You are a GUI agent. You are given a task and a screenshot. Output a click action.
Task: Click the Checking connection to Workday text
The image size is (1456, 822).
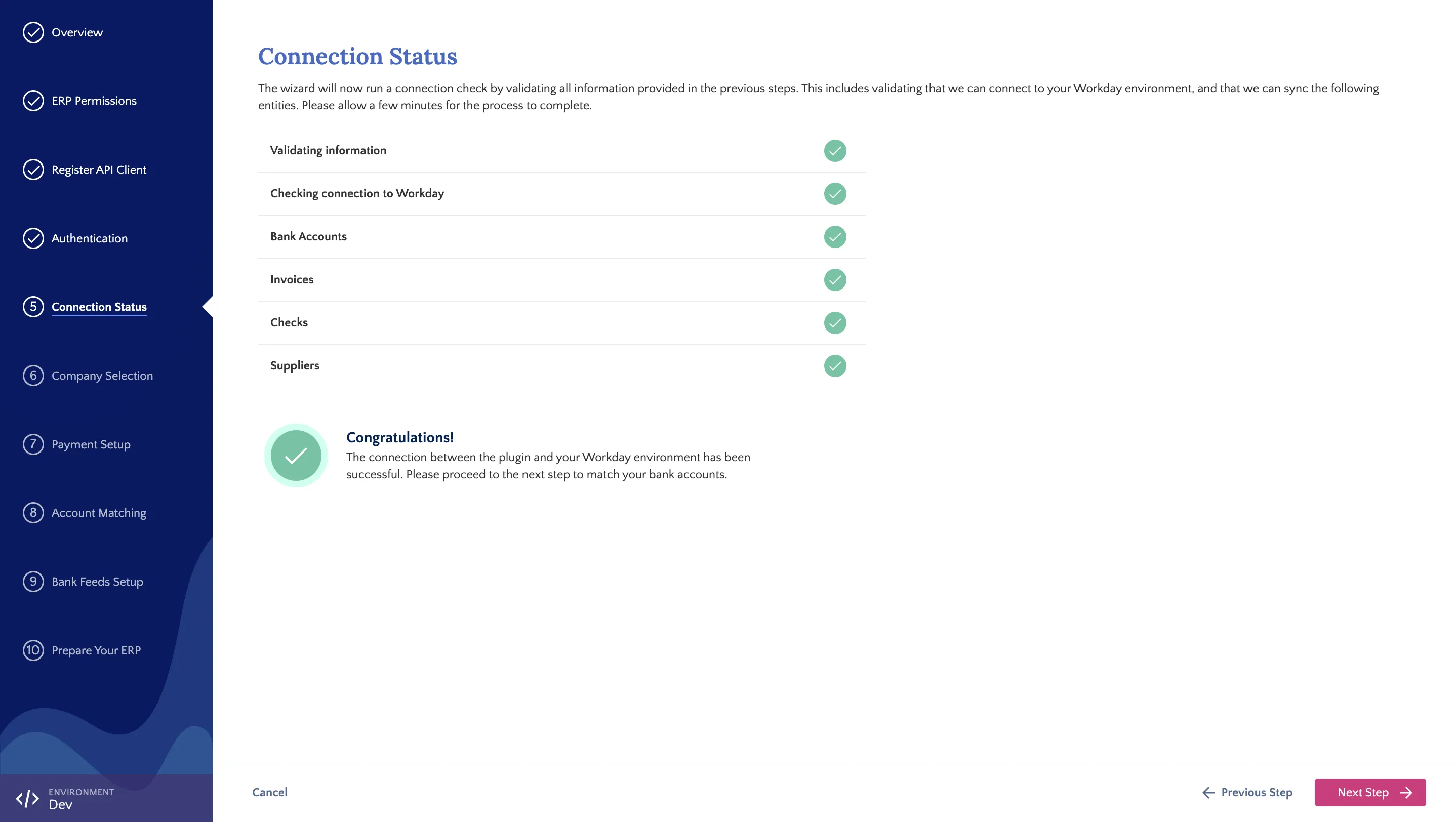tap(356, 193)
